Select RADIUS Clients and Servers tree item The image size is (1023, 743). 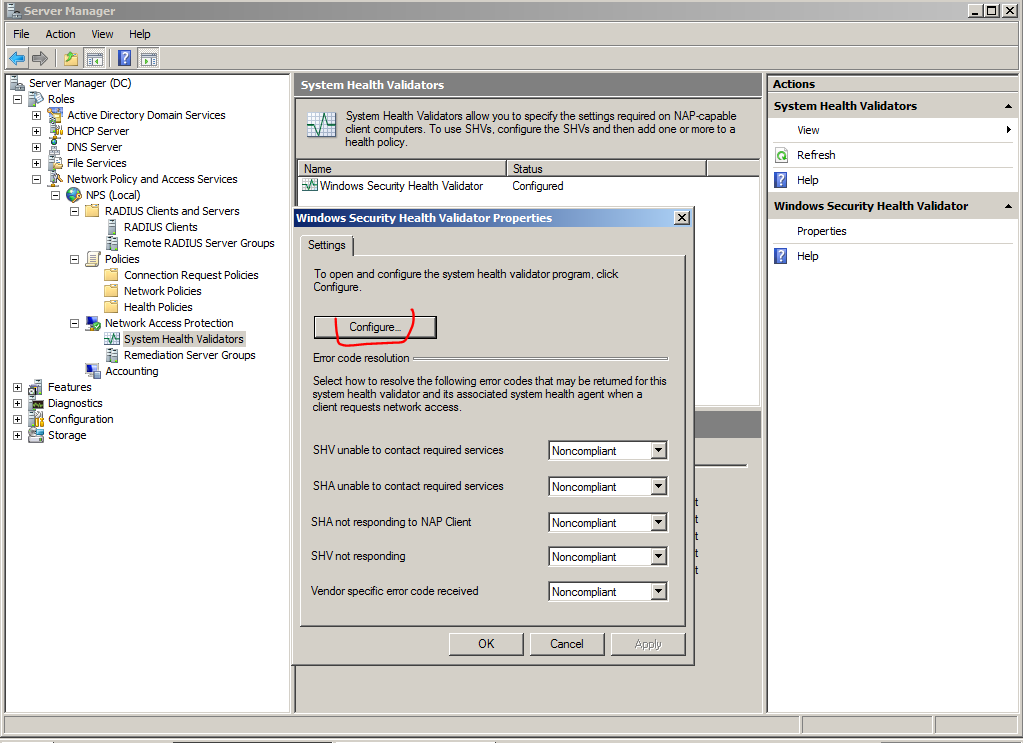pos(172,211)
